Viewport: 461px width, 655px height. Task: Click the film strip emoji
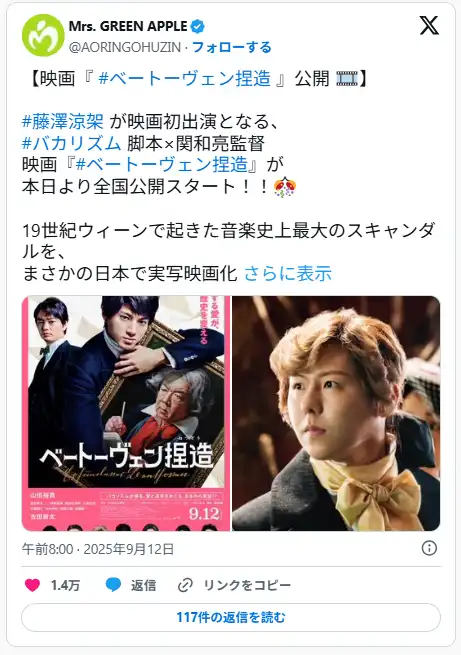click(x=347, y=79)
